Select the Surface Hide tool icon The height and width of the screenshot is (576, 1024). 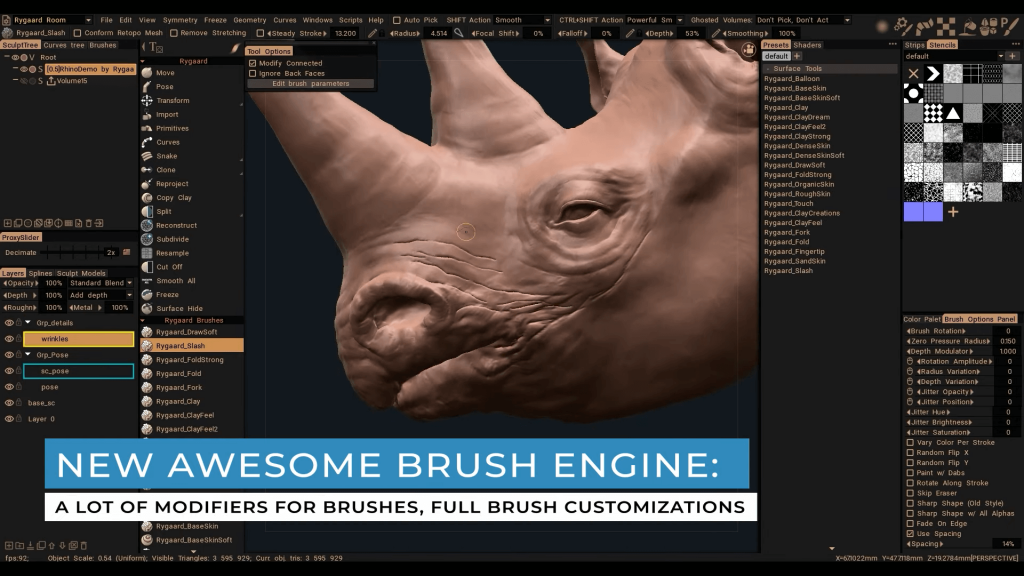click(147, 308)
